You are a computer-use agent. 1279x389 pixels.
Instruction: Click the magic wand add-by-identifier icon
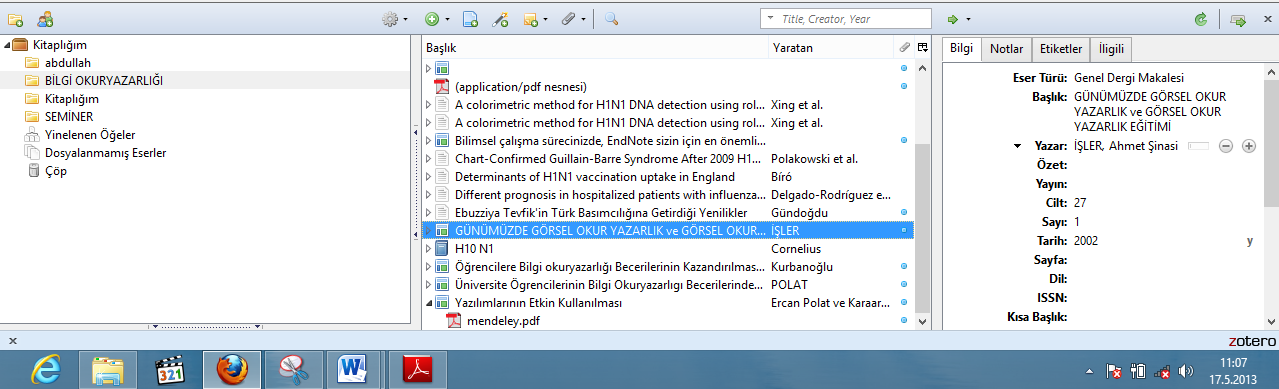click(x=501, y=19)
